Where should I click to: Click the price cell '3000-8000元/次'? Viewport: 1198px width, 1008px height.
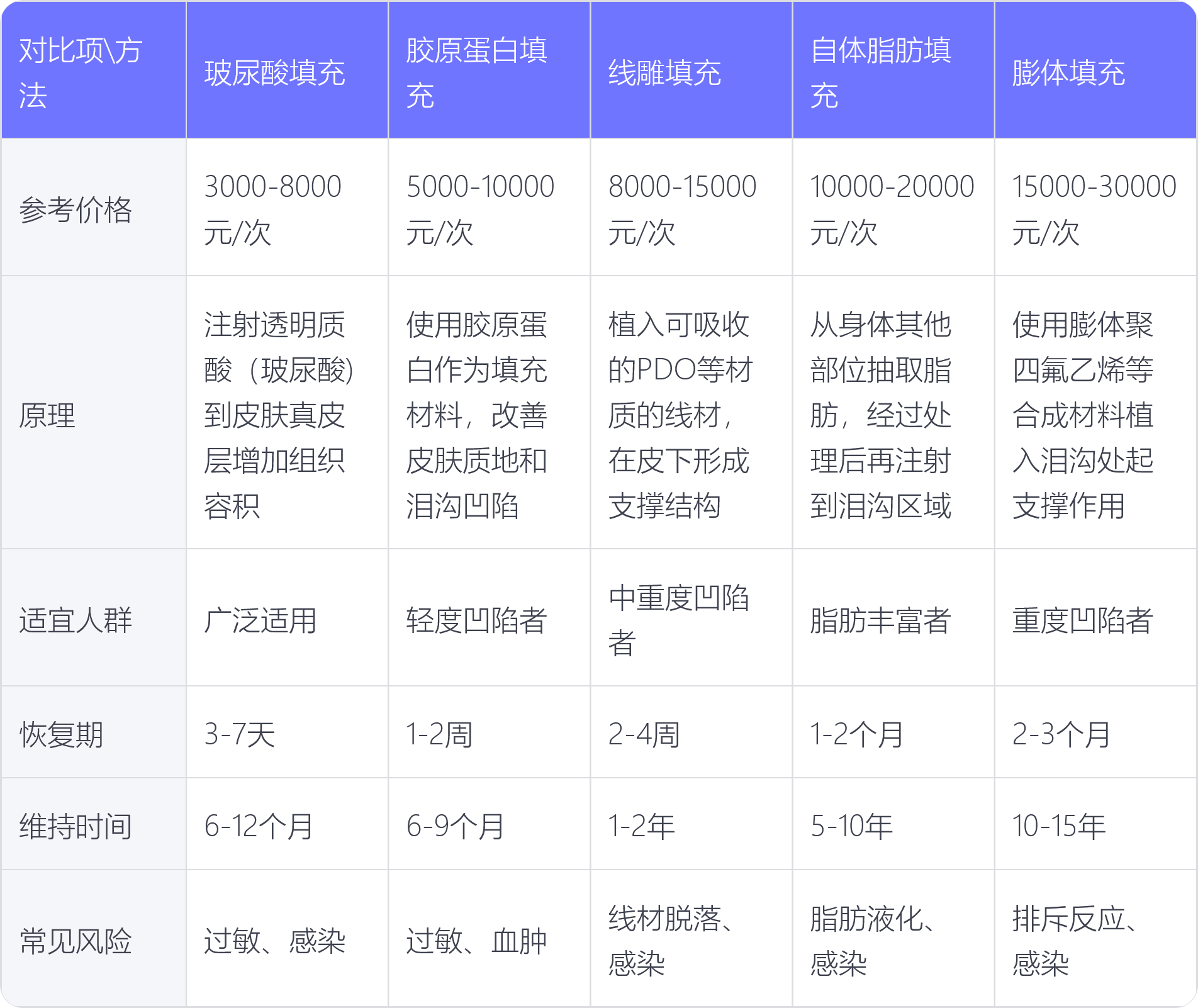pos(287,207)
